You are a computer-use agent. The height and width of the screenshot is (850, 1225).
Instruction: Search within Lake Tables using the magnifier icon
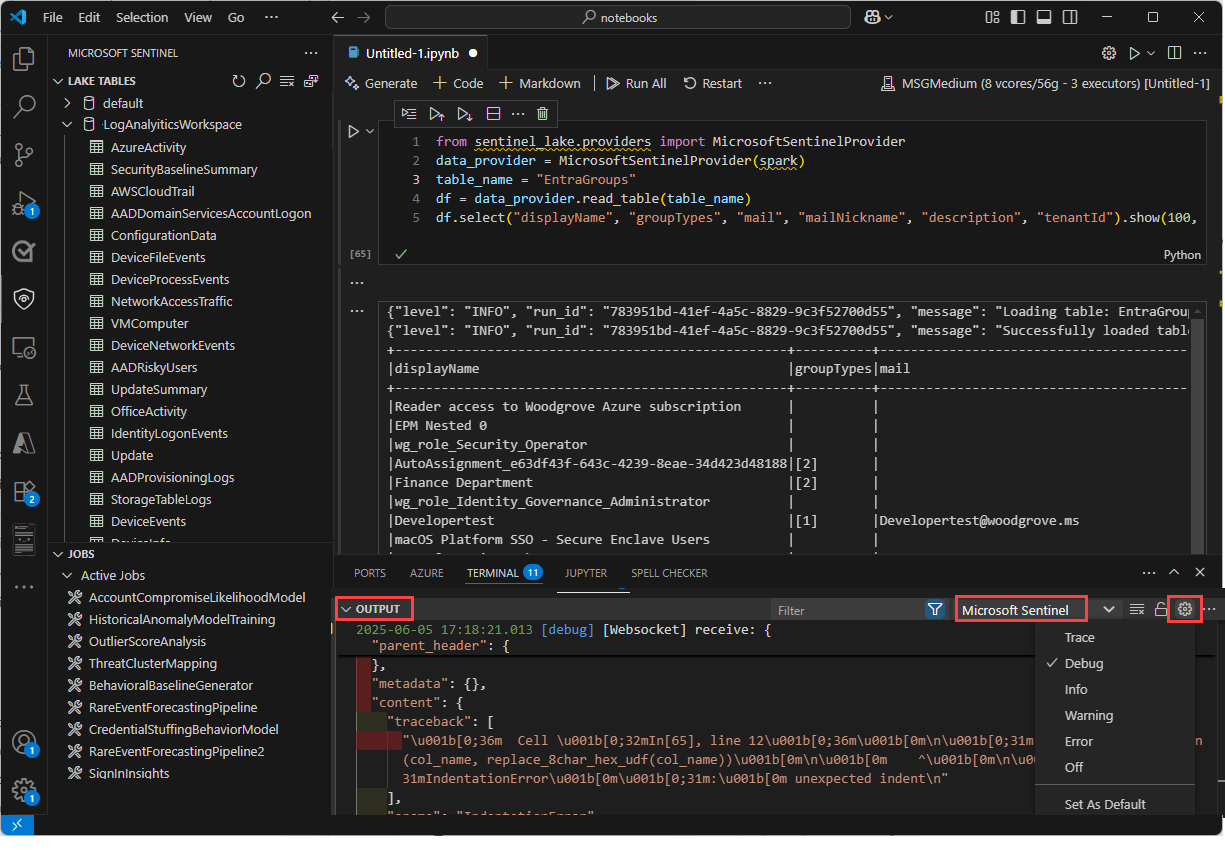[263, 81]
